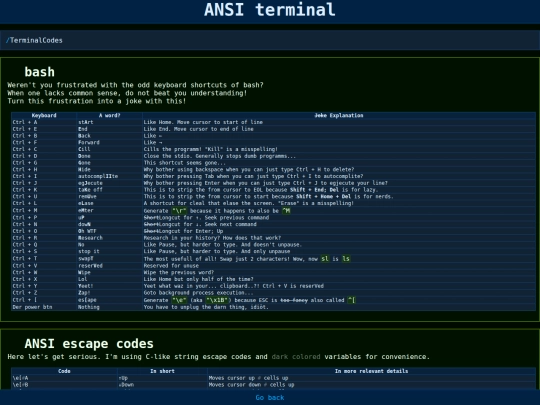540x405 pixels.
Task: Click the ^M code snippet
Action: click(286, 210)
